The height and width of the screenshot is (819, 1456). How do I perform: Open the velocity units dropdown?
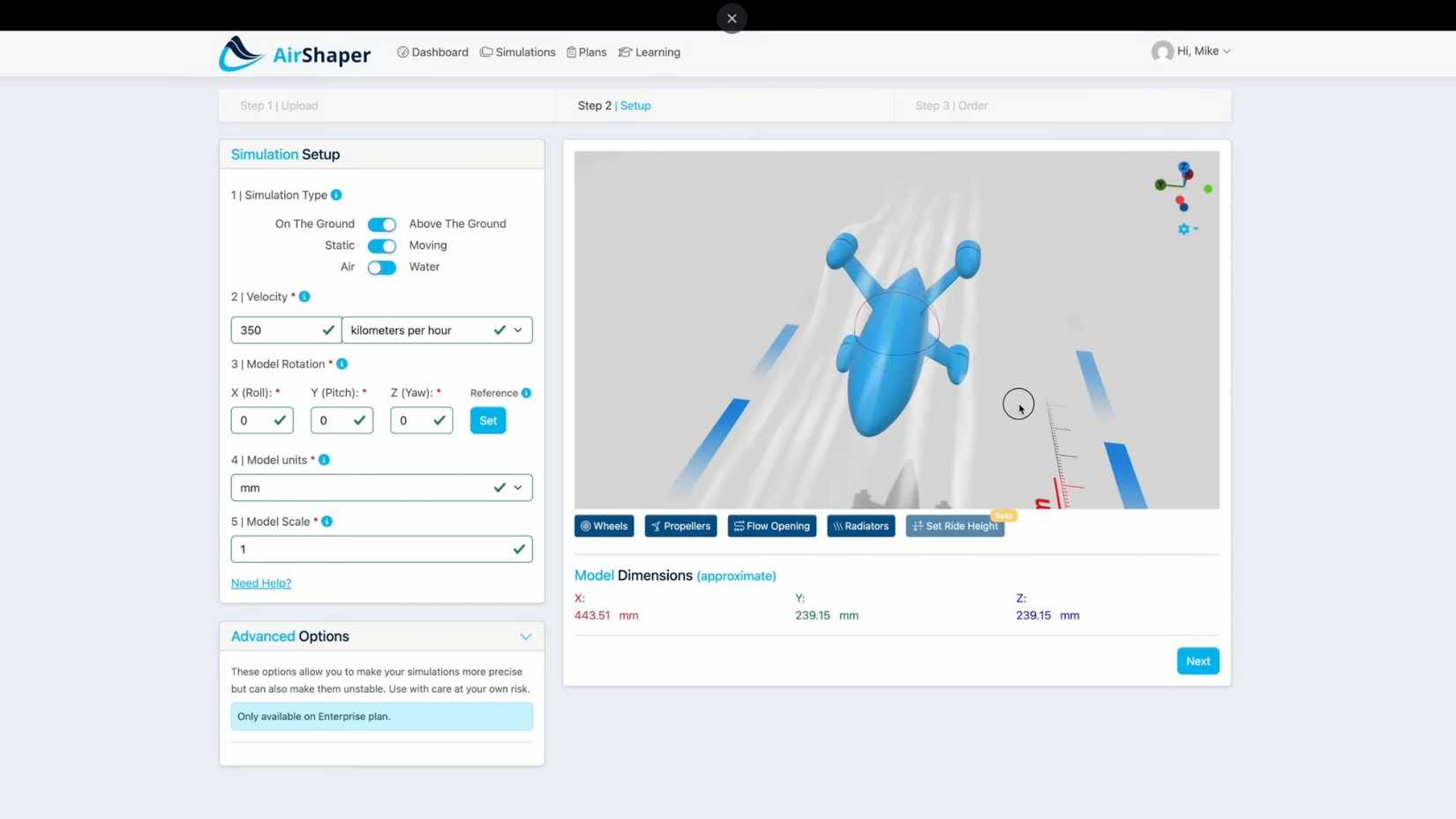click(437, 330)
